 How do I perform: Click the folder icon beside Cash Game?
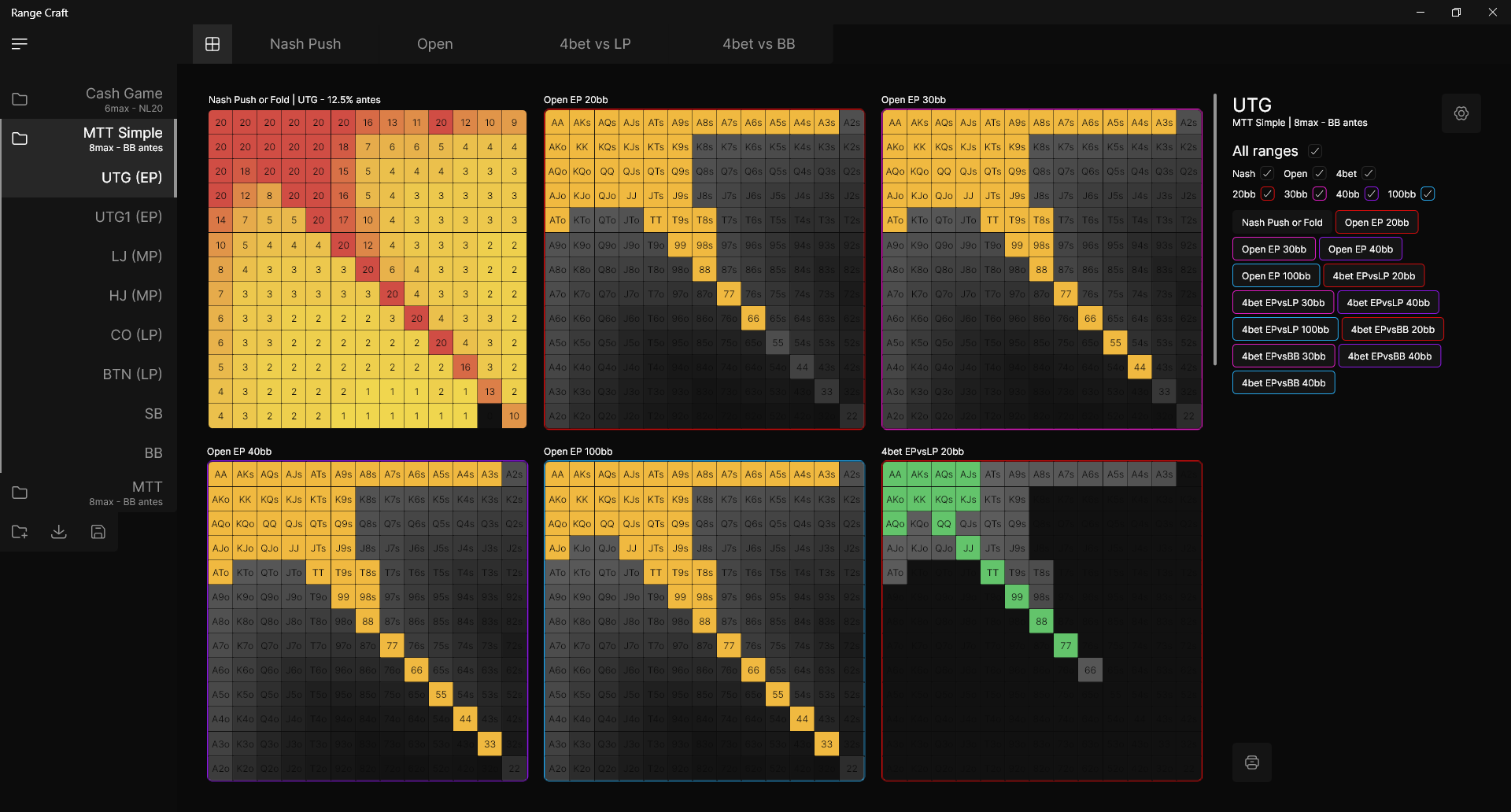pyautogui.click(x=20, y=99)
